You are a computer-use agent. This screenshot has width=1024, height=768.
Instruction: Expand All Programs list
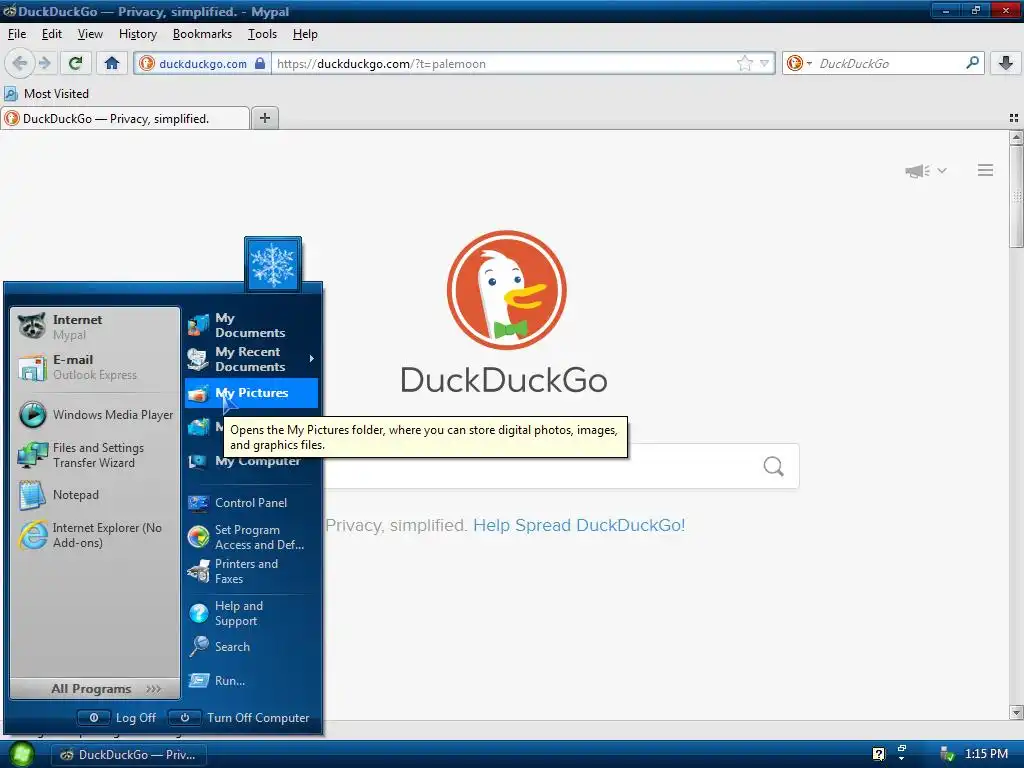95,688
